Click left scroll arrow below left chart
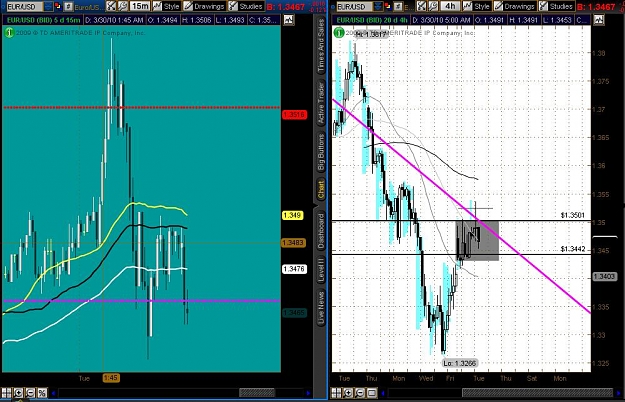 coord(53,393)
